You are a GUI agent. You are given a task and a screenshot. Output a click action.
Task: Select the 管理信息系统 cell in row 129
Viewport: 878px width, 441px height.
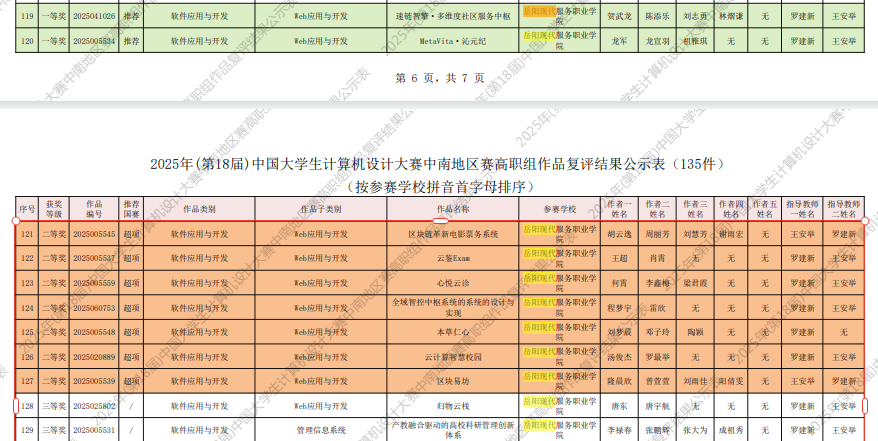click(x=321, y=430)
